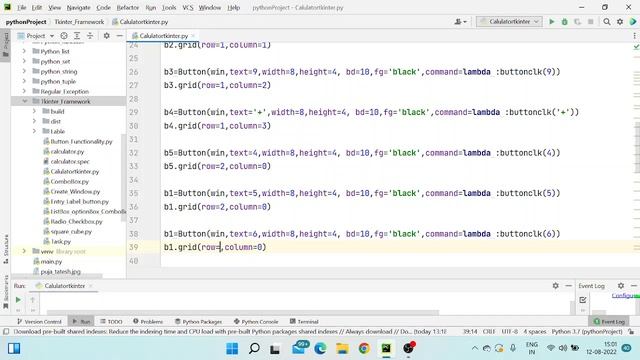Open the VCS menu

pos(188,7)
